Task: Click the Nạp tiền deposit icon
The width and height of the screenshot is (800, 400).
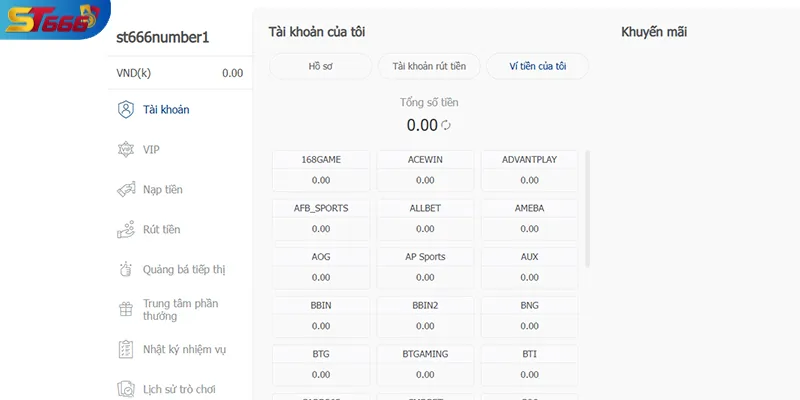Action: (125, 189)
